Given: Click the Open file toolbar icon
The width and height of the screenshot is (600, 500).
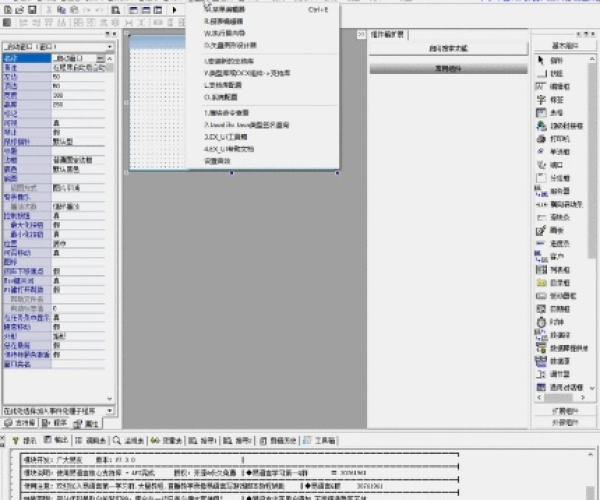Looking at the screenshot, I should coord(19,10).
